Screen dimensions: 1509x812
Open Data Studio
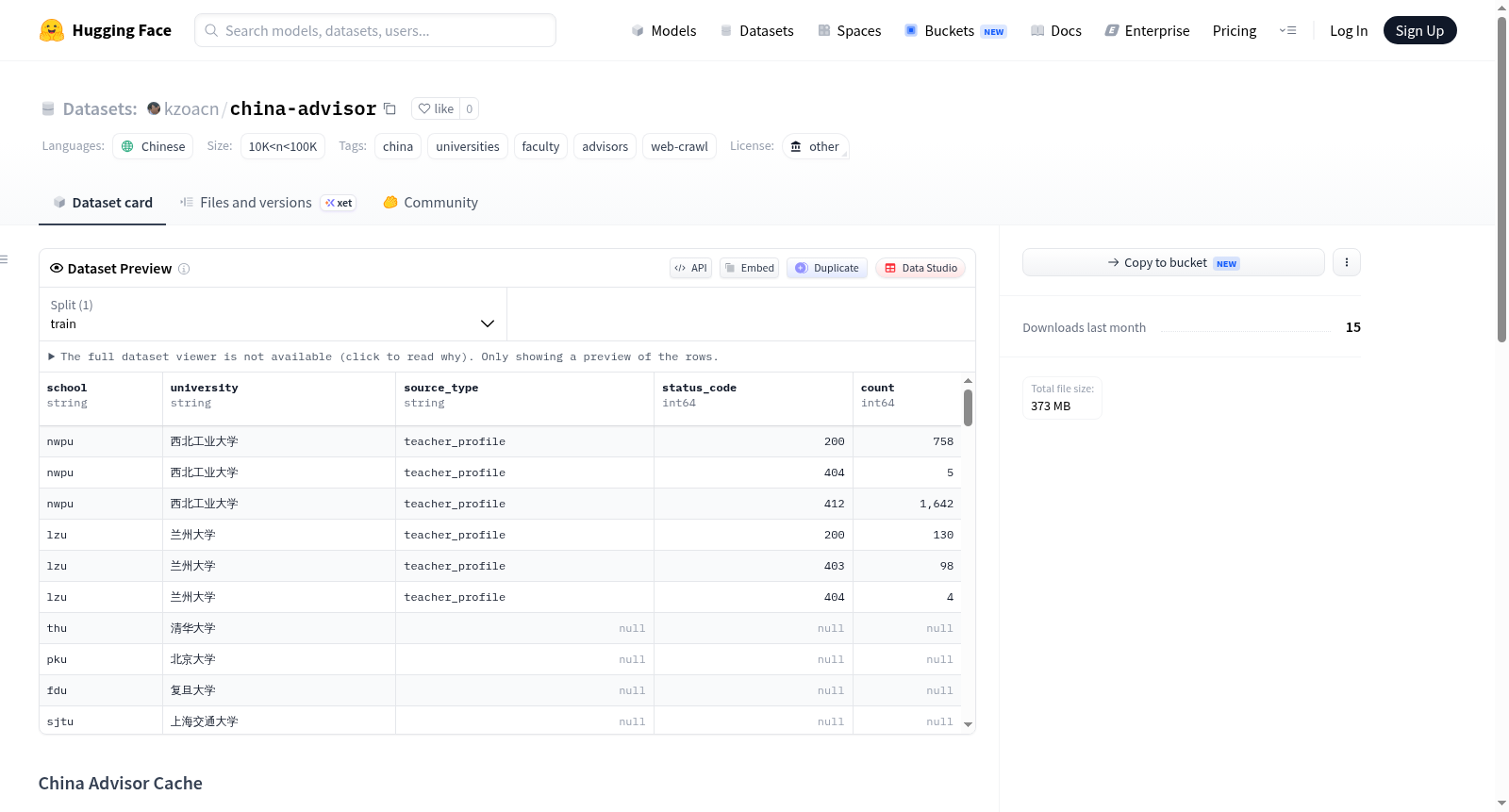tap(920, 268)
